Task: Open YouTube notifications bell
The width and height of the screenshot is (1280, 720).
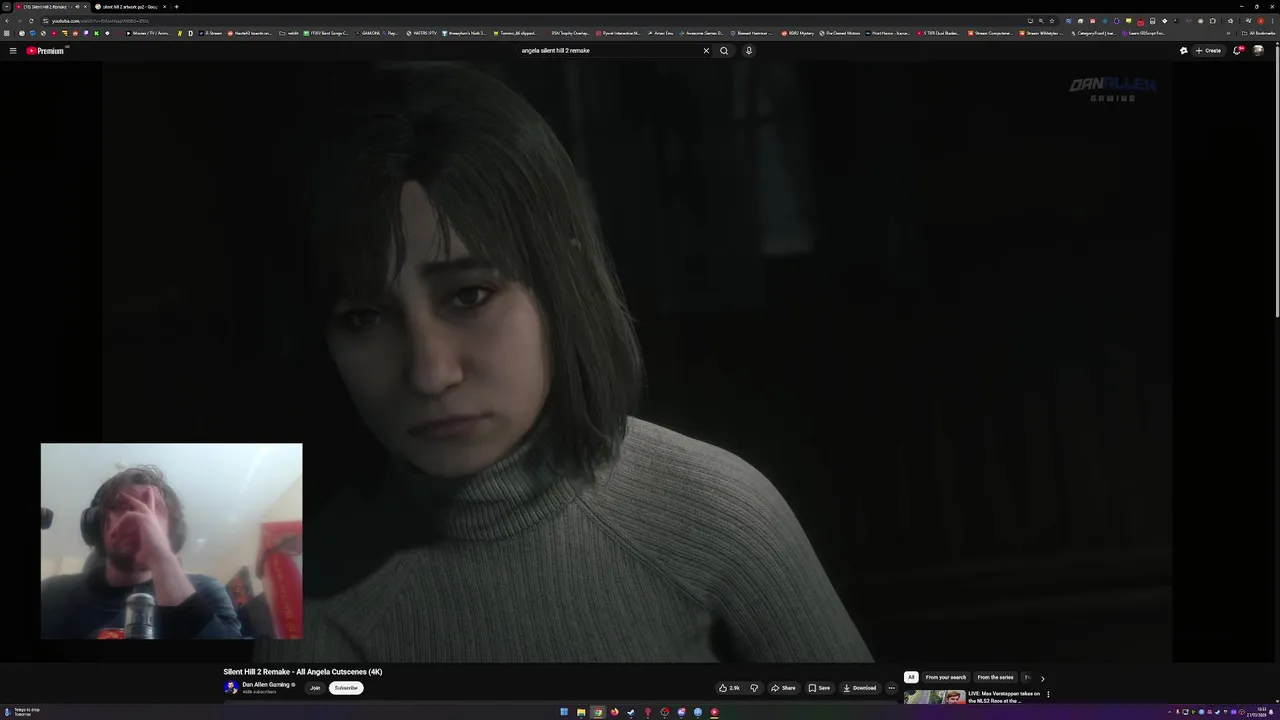Action: click(1237, 51)
